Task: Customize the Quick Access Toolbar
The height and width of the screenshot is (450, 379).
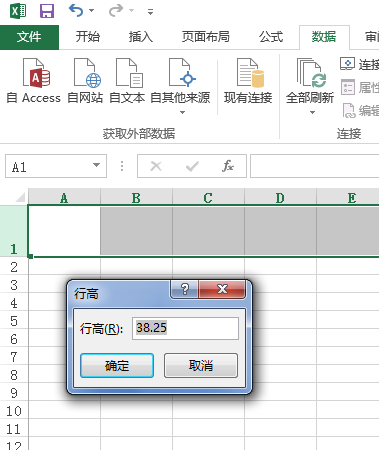Action: [x=151, y=12]
